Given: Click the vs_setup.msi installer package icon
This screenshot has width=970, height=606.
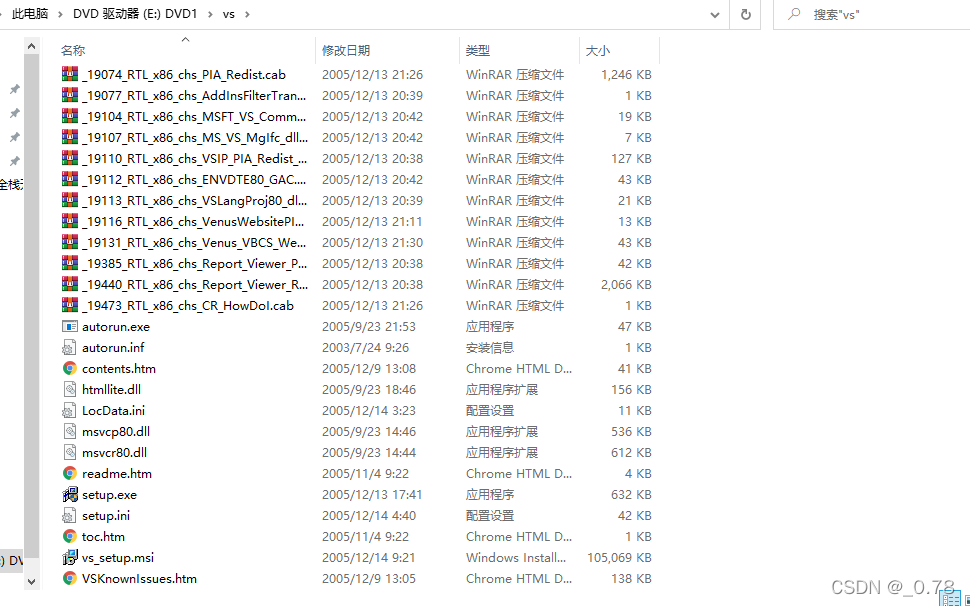Looking at the screenshot, I should pos(70,558).
